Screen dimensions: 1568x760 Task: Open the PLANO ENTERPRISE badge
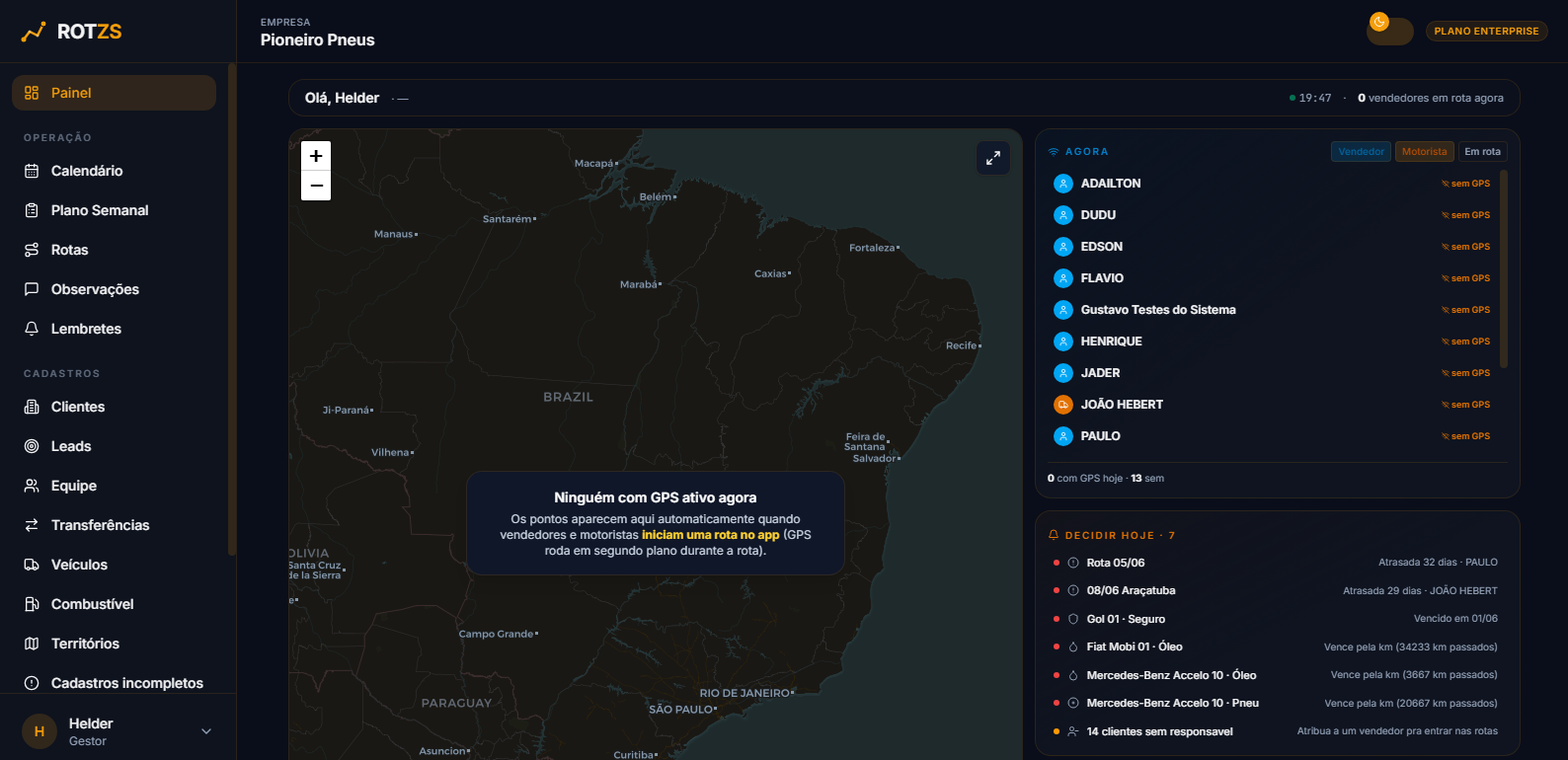[1486, 32]
